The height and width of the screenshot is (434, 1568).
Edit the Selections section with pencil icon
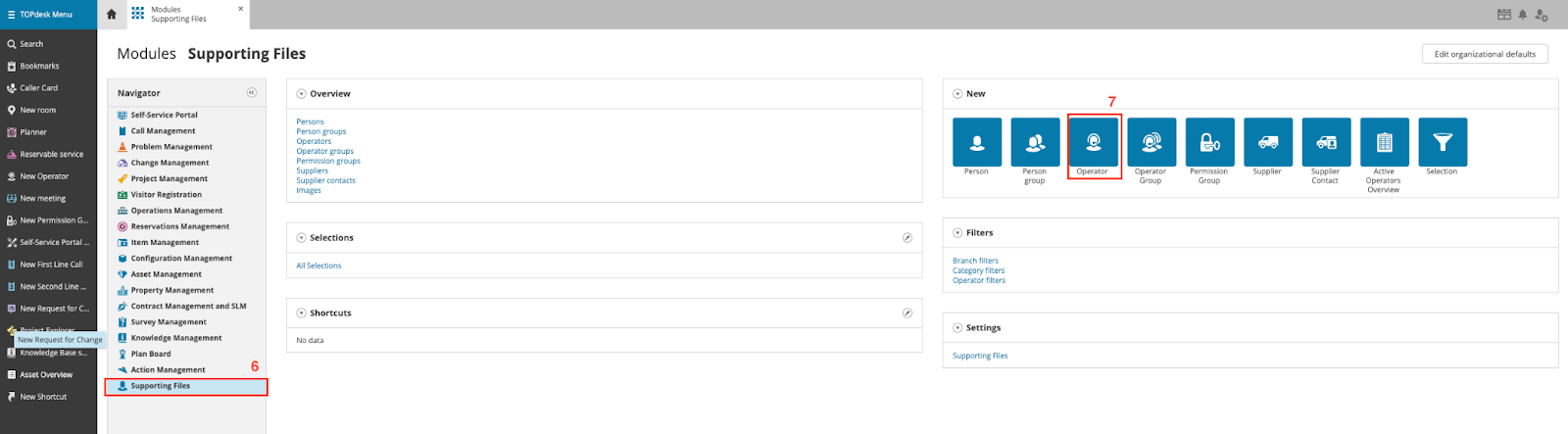[x=907, y=238]
